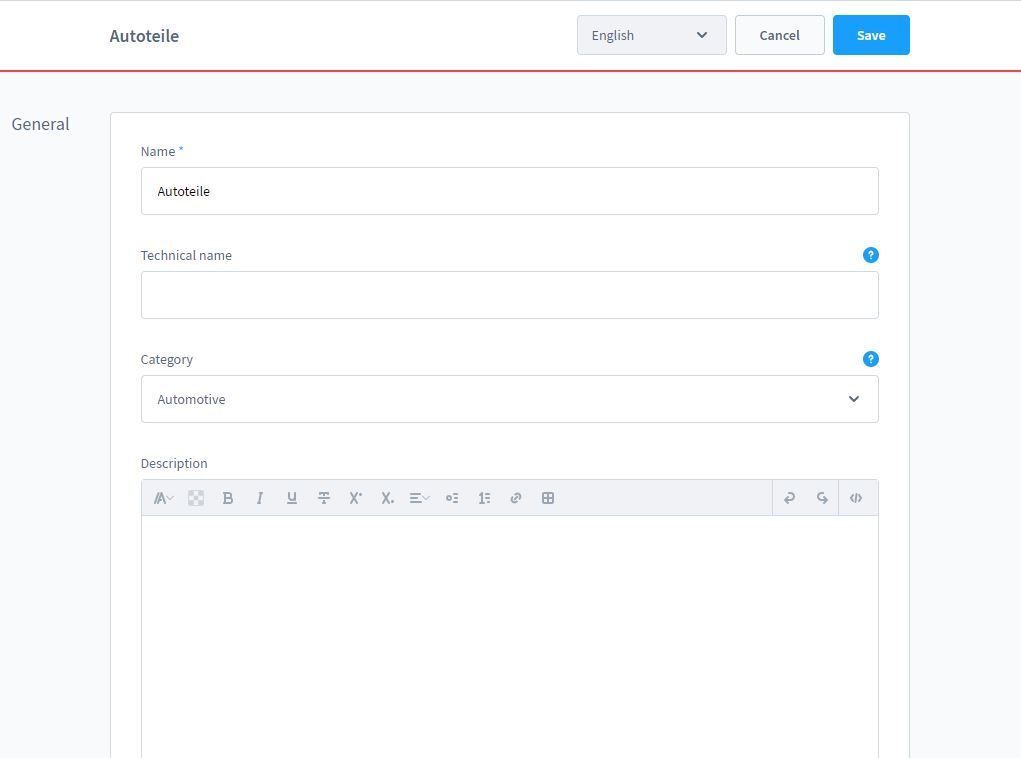Apply italic formatting in description toolbar
The width and height of the screenshot is (1021, 758).
[259, 498]
